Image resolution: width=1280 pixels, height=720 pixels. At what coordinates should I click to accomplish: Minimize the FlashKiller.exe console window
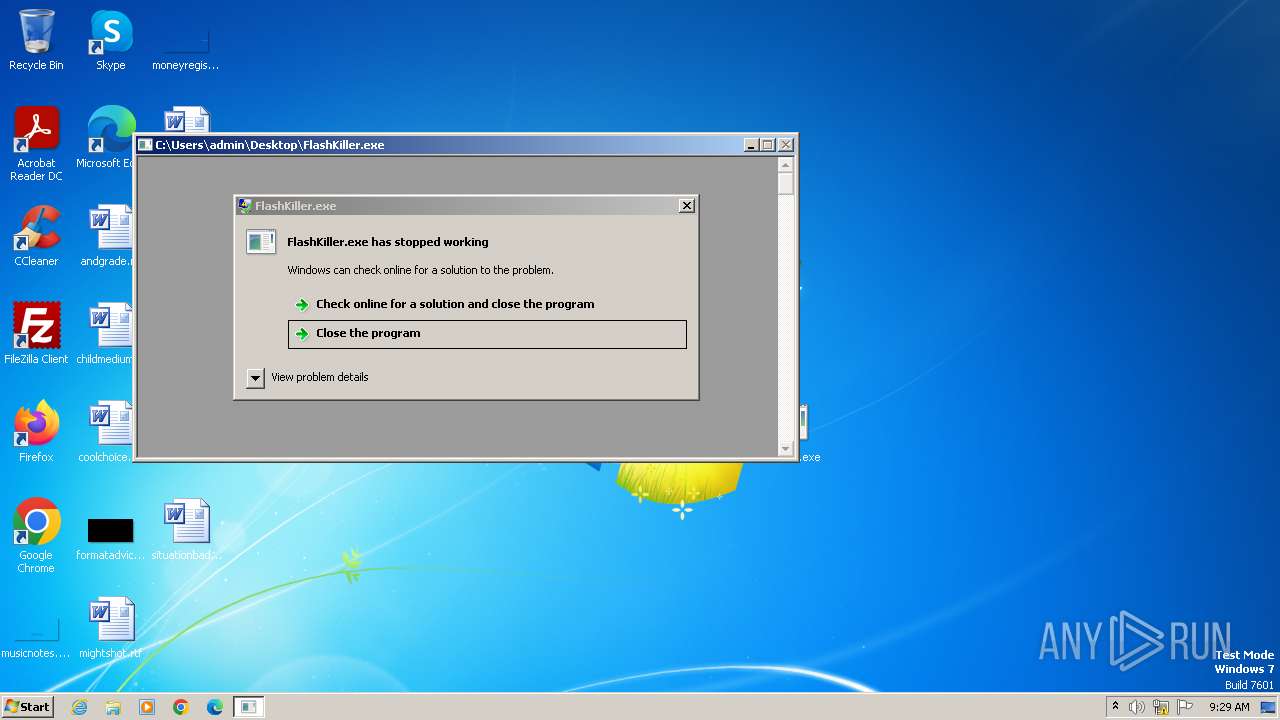pos(751,145)
